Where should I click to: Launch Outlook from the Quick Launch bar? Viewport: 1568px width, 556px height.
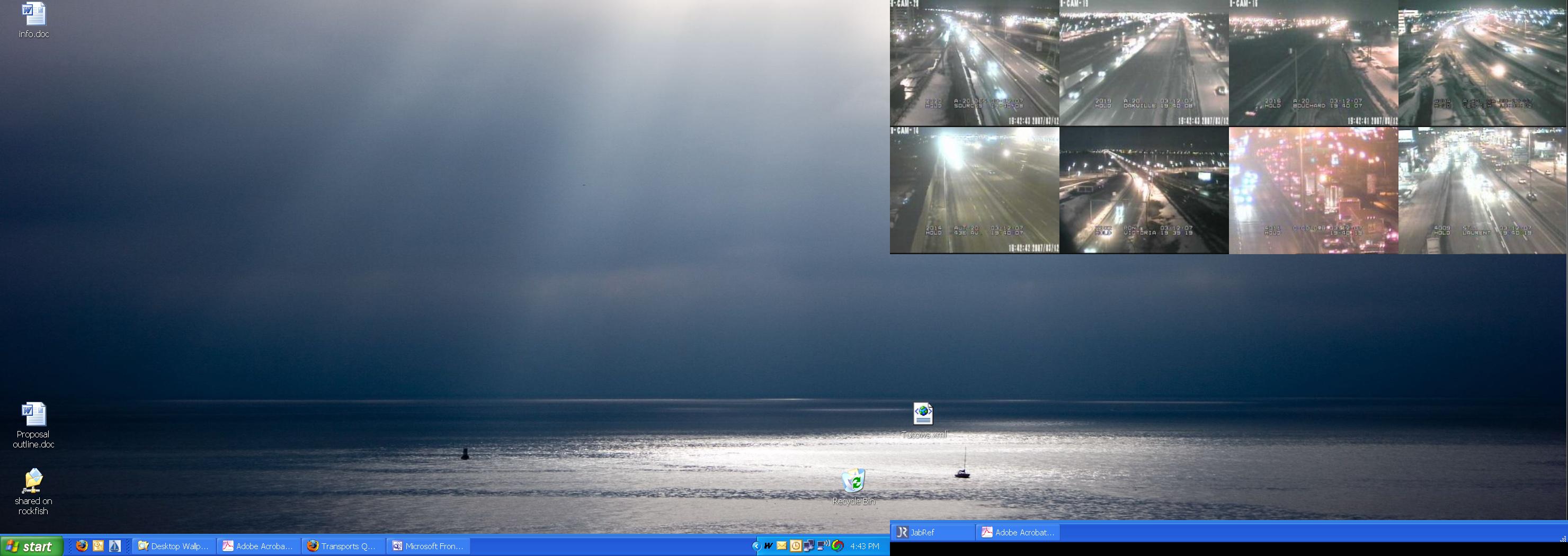[x=98, y=545]
